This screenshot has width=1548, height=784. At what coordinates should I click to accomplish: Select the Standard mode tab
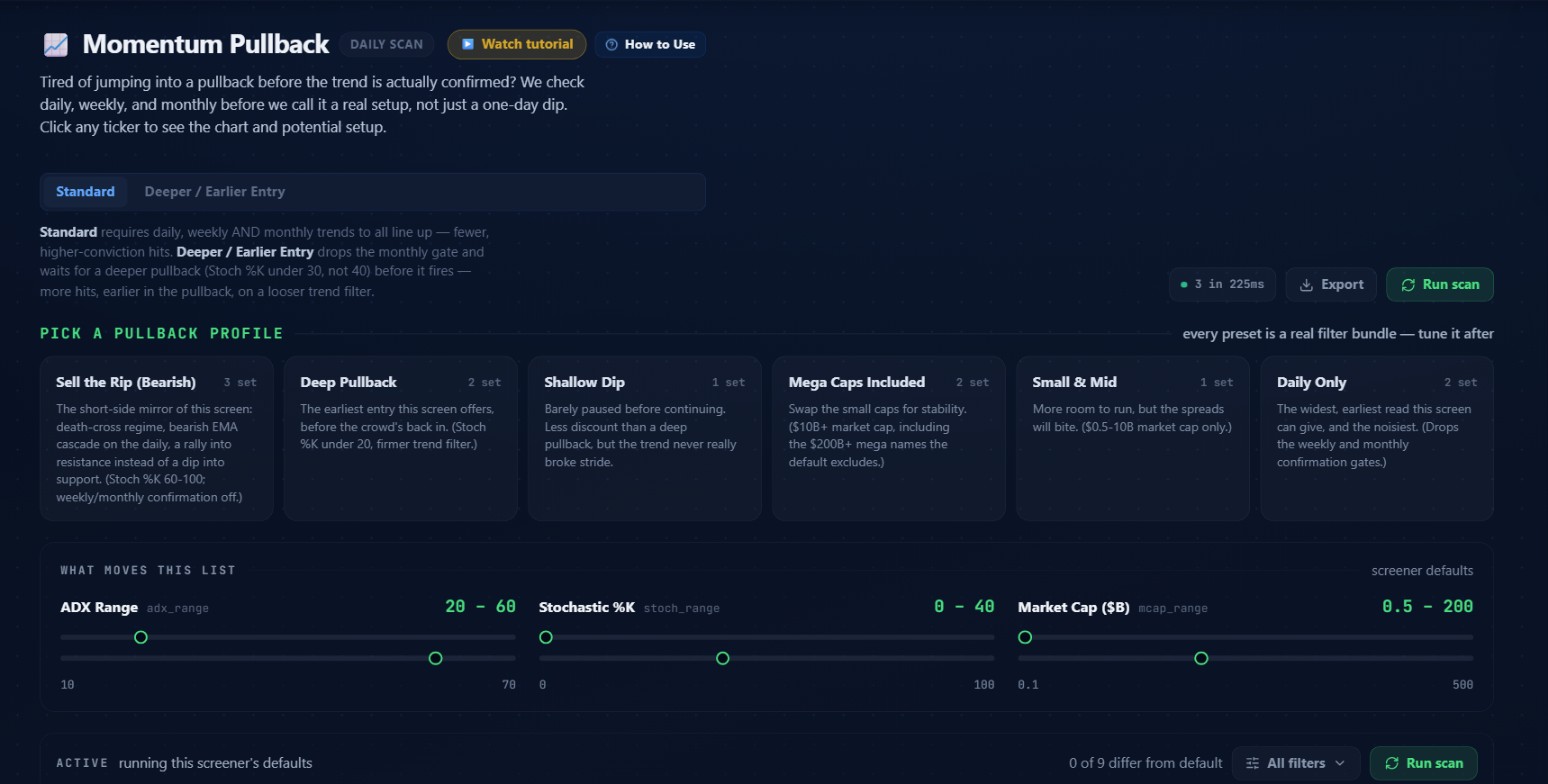(x=85, y=191)
